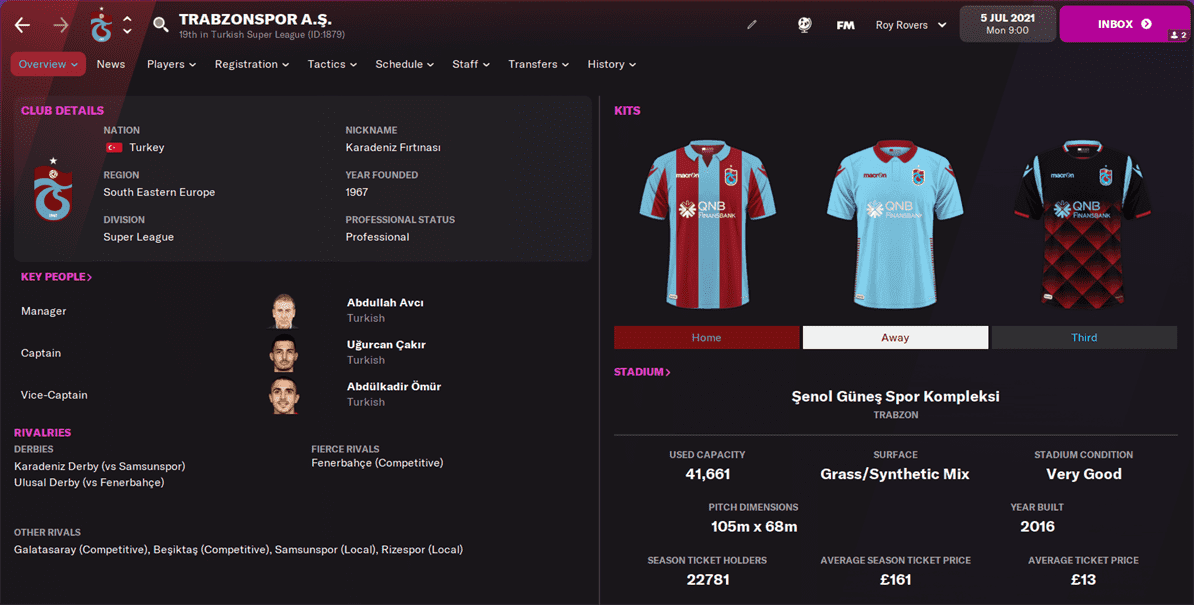Expand the Players dropdown menu
Viewport: 1194px width, 605px height.
171,65
